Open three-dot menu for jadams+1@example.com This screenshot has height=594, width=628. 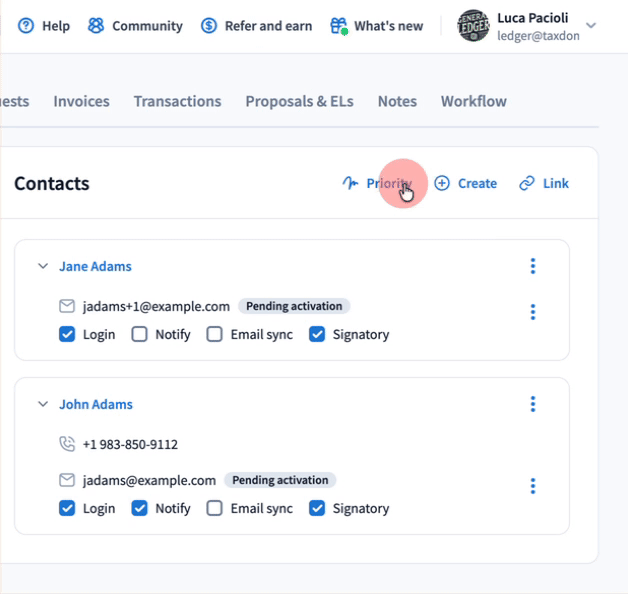(533, 312)
